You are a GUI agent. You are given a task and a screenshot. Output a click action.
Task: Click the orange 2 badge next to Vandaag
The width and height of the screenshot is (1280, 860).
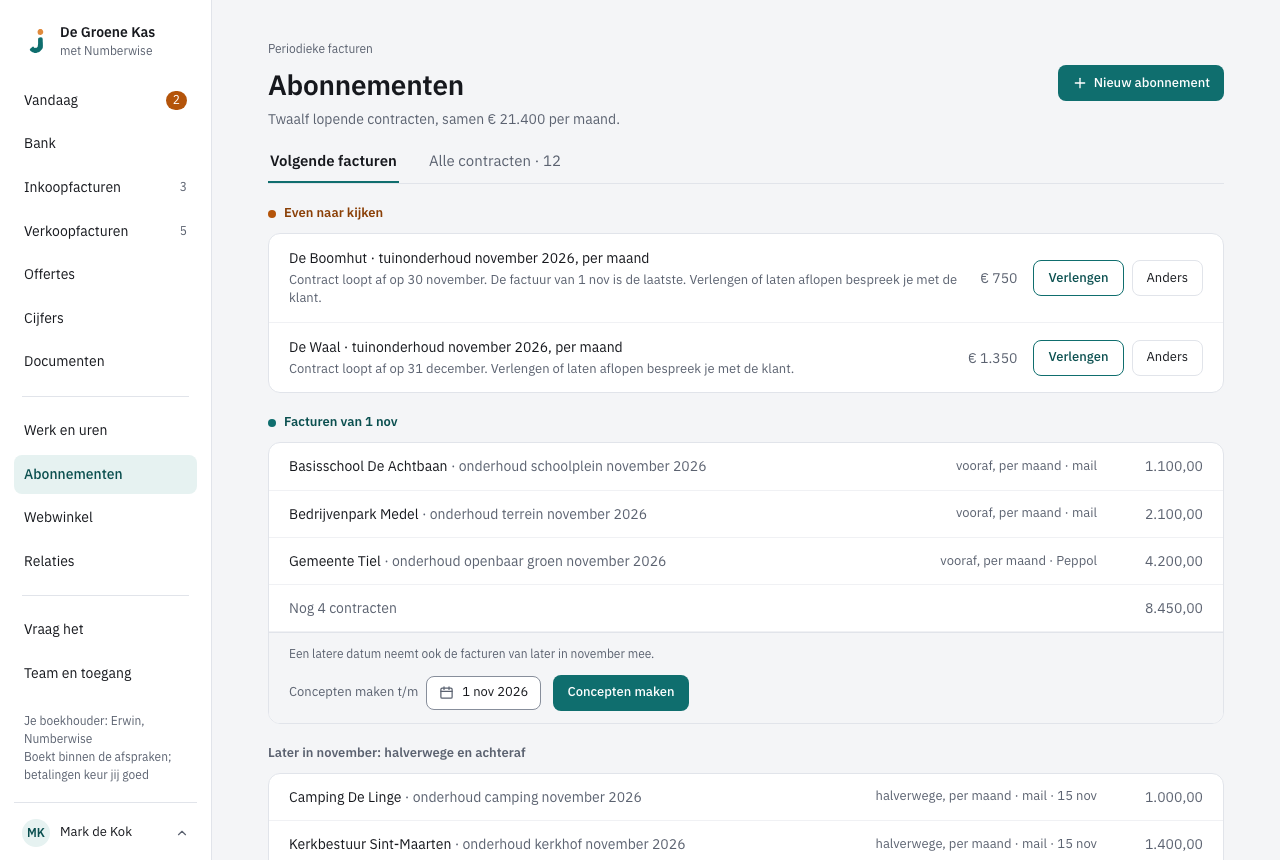(x=176, y=100)
